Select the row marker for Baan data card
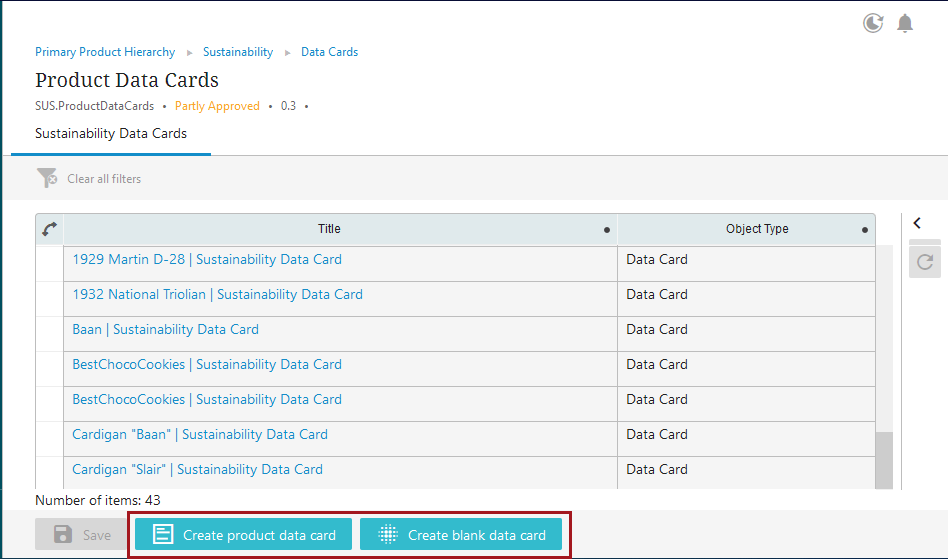948x559 pixels. point(49,329)
